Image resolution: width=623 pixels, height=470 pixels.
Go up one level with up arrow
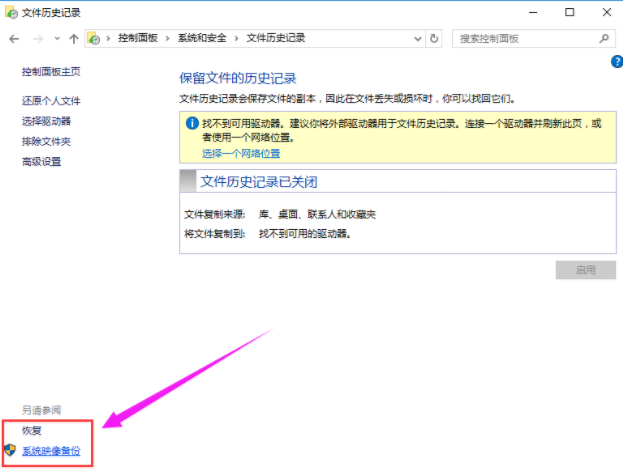pyautogui.click(x=73, y=38)
